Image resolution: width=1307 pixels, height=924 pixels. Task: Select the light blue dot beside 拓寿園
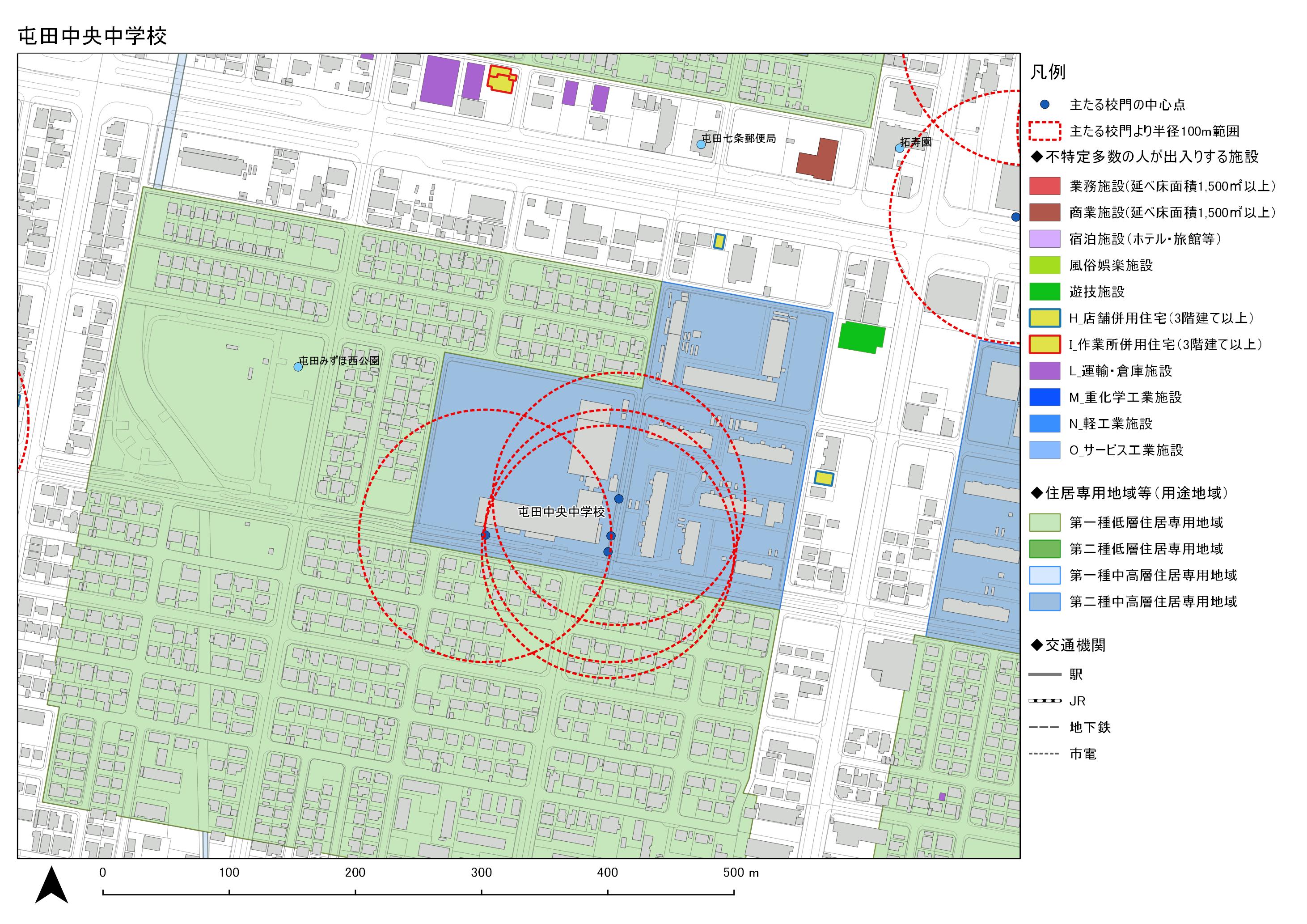click(x=899, y=148)
